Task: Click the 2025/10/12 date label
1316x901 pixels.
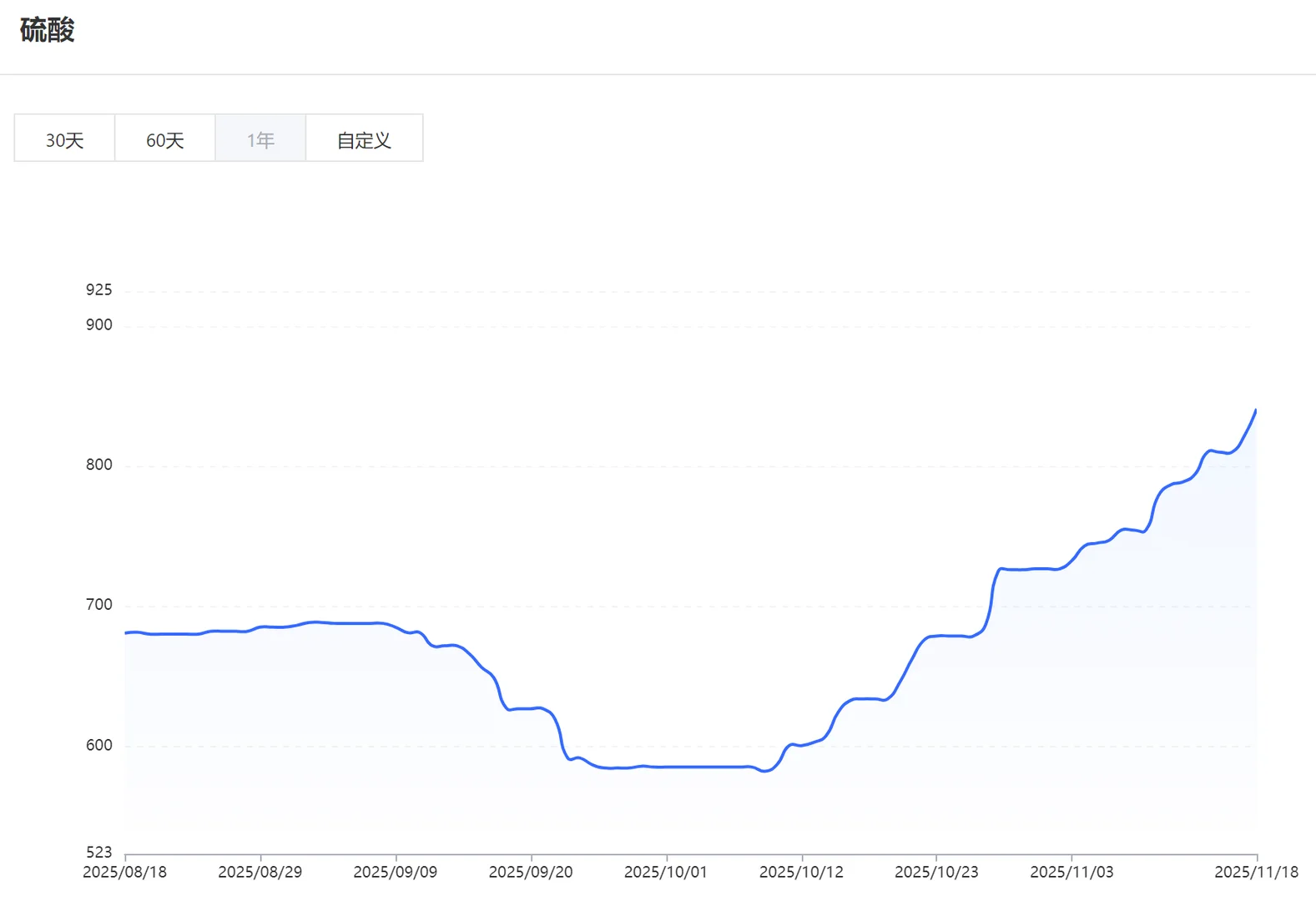Action: click(x=801, y=872)
